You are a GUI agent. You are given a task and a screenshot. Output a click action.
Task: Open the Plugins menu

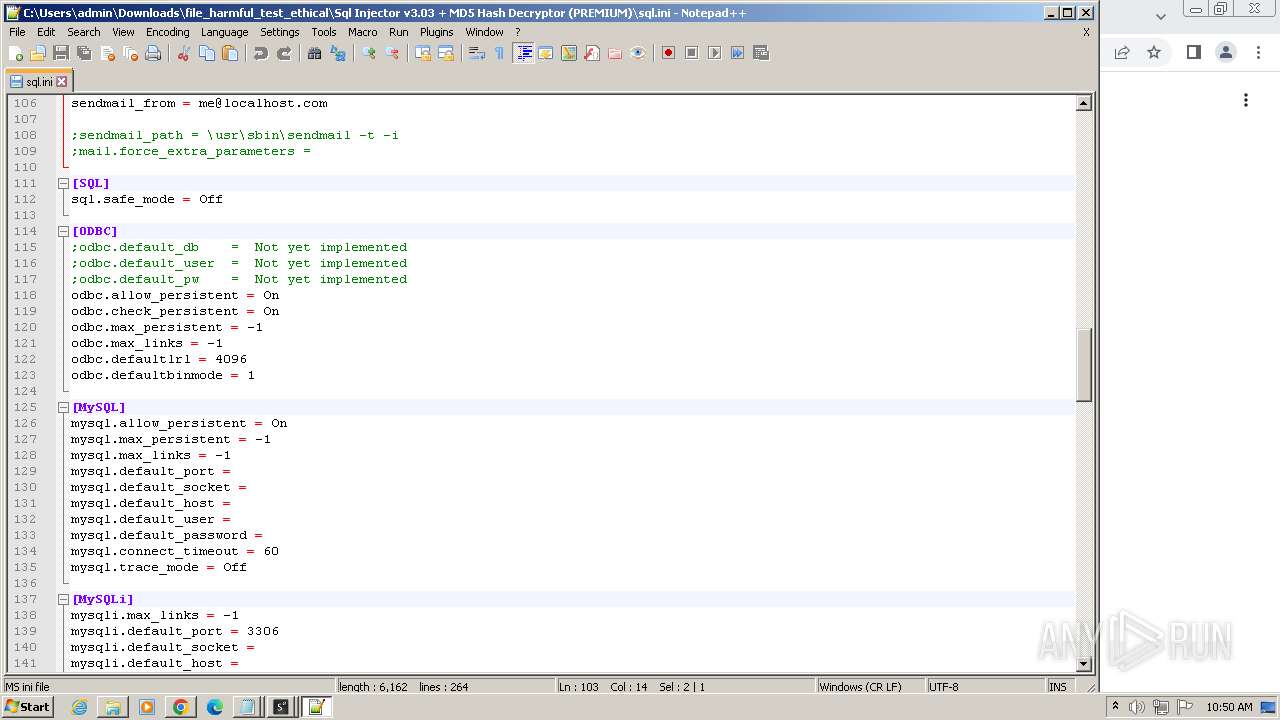click(436, 32)
